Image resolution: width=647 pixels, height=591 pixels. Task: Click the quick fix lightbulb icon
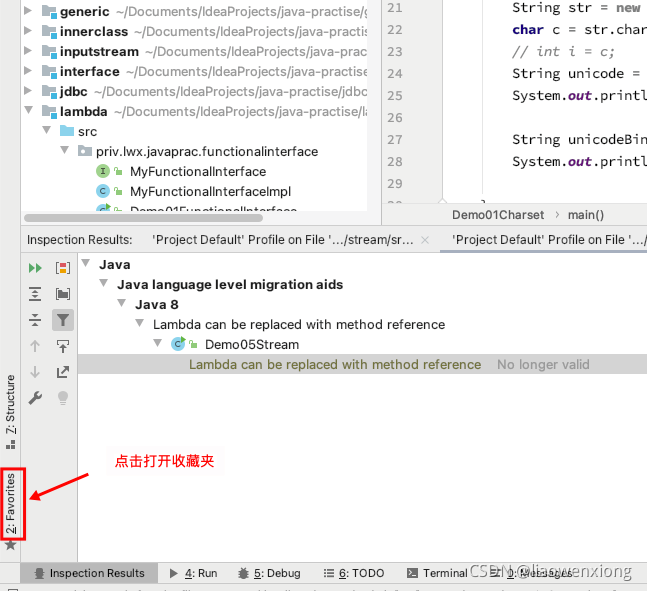(63, 398)
